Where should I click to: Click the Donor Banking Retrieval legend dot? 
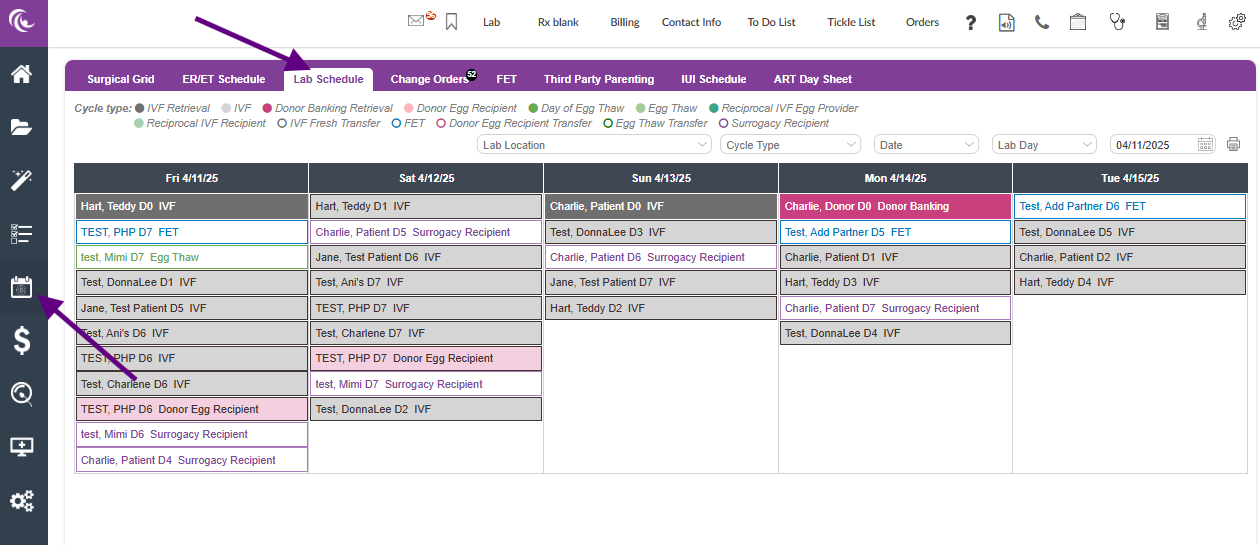[x=268, y=108]
